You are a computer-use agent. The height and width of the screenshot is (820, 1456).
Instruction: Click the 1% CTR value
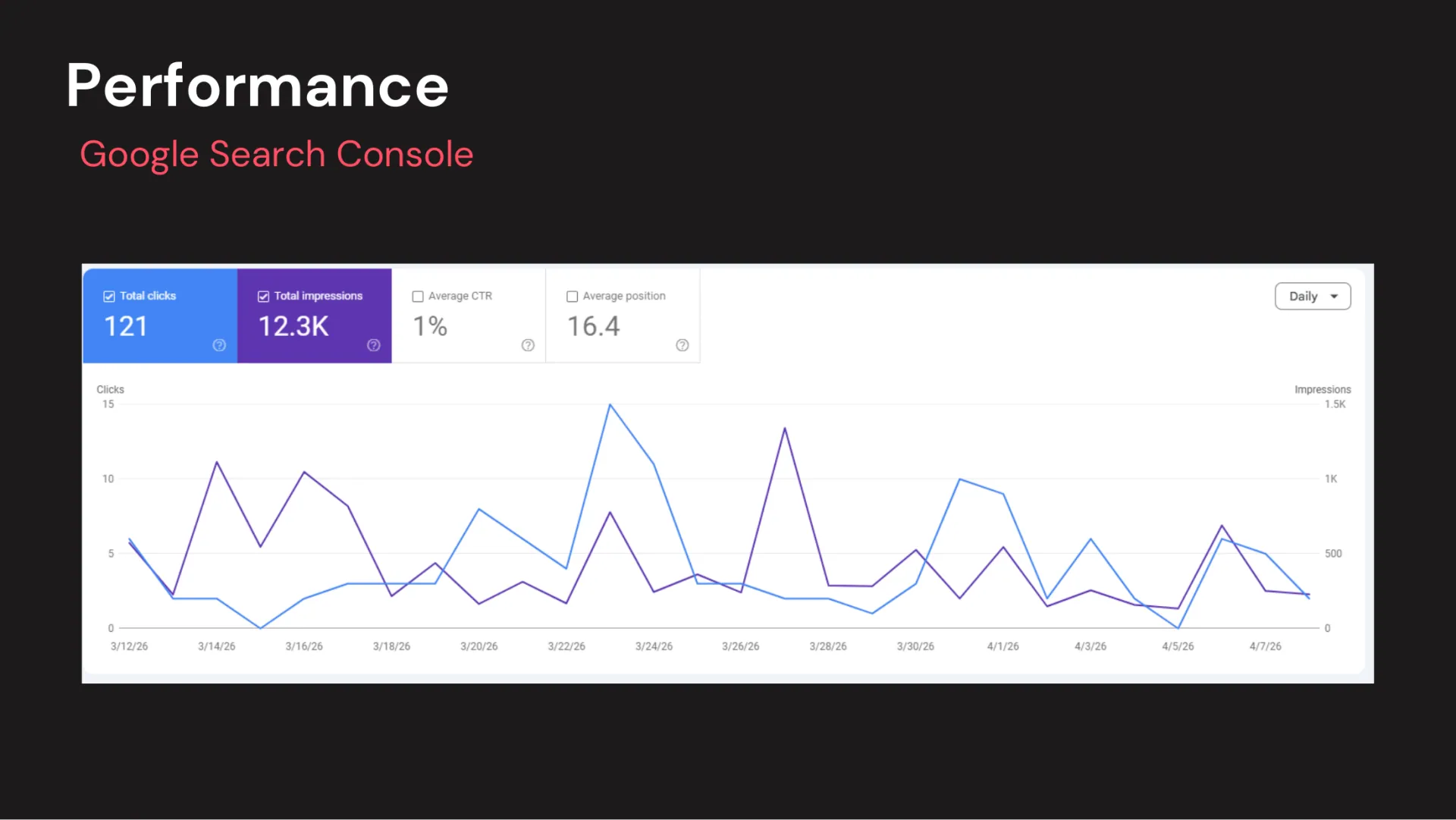430,327
